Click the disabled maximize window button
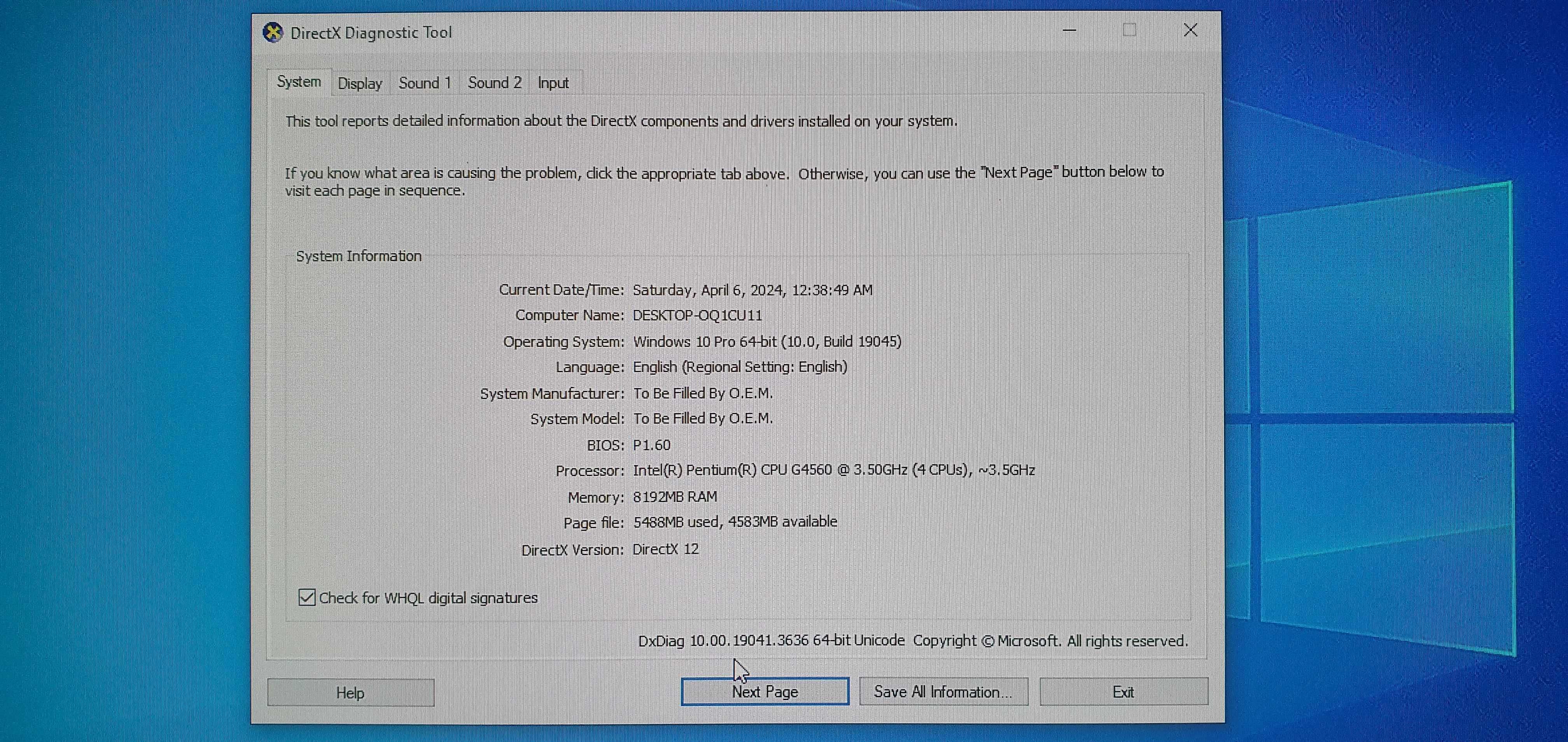The image size is (1568, 742). [x=1130, y=30]
